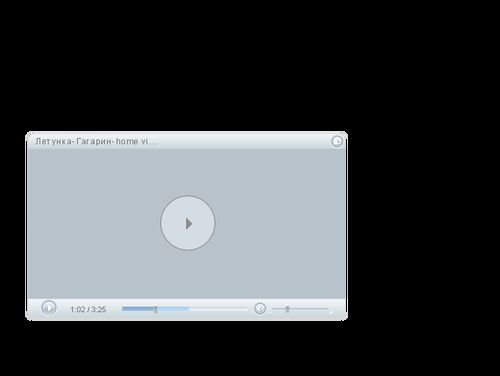500x376 pixels.
Task: Click the small play button in control bar
Action: [x=49, y=308]
